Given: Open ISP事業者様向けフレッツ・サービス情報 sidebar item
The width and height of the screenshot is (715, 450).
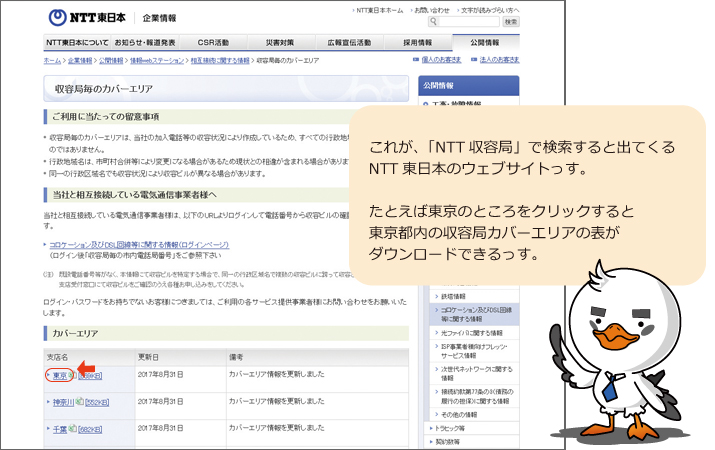Looking at the screenshot, I should 474,351.
